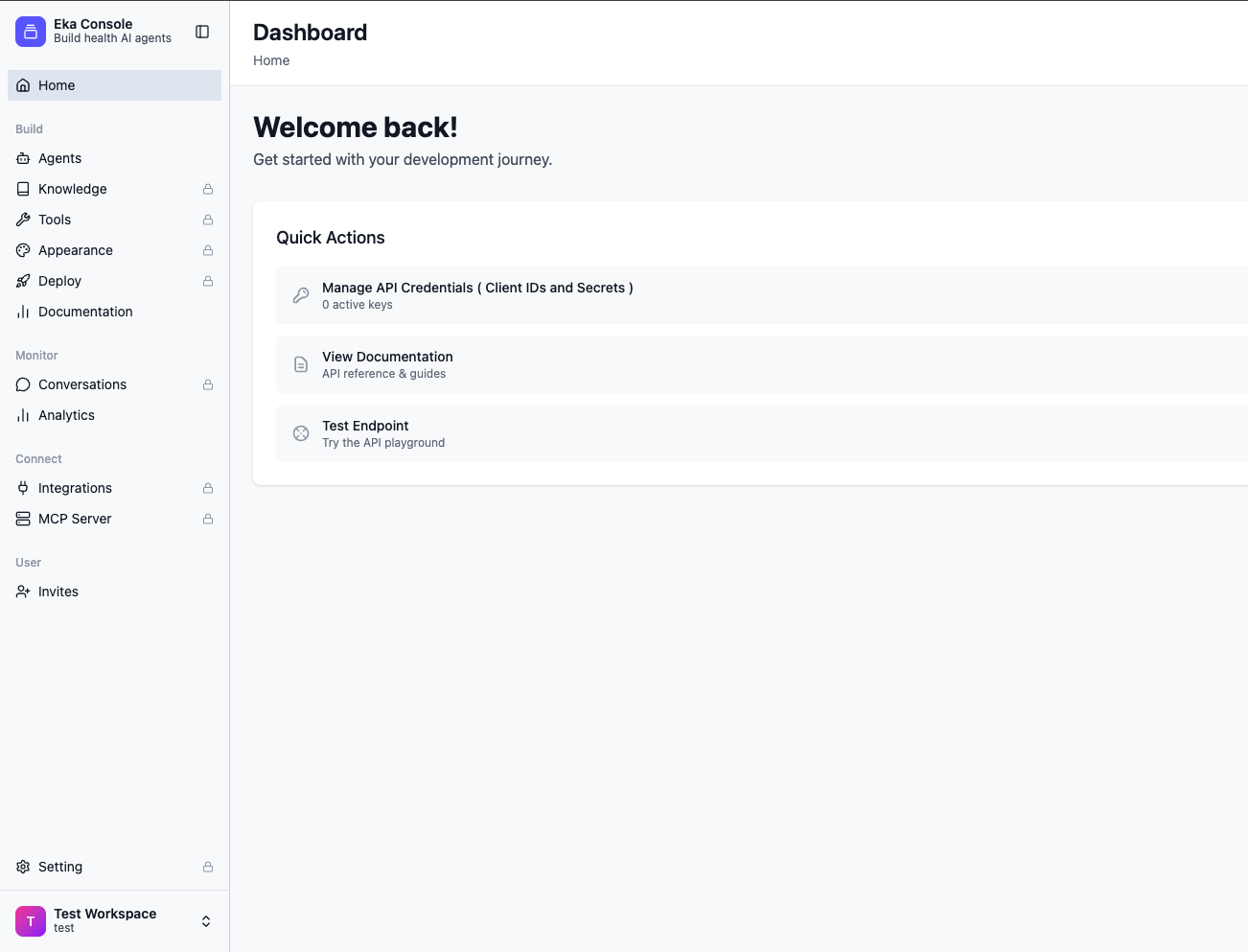Click the lock icon next to Appearance
The image size is (1248, 952).
point(208,250)
